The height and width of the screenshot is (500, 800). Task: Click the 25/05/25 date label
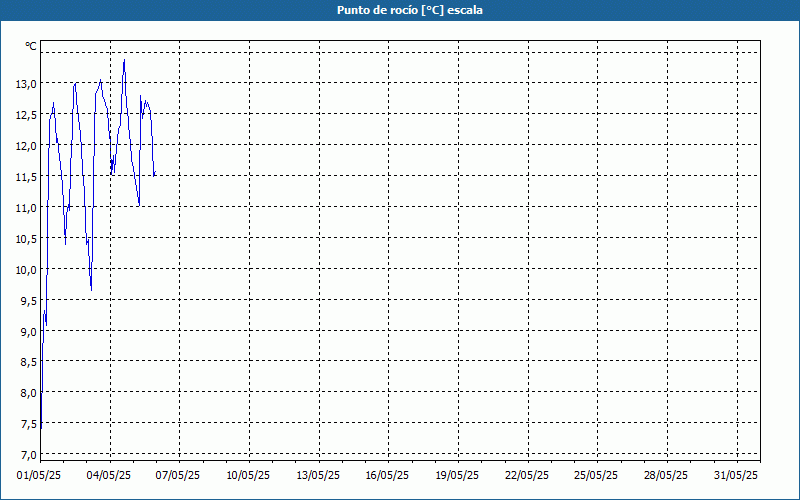[x=597, y=475]
